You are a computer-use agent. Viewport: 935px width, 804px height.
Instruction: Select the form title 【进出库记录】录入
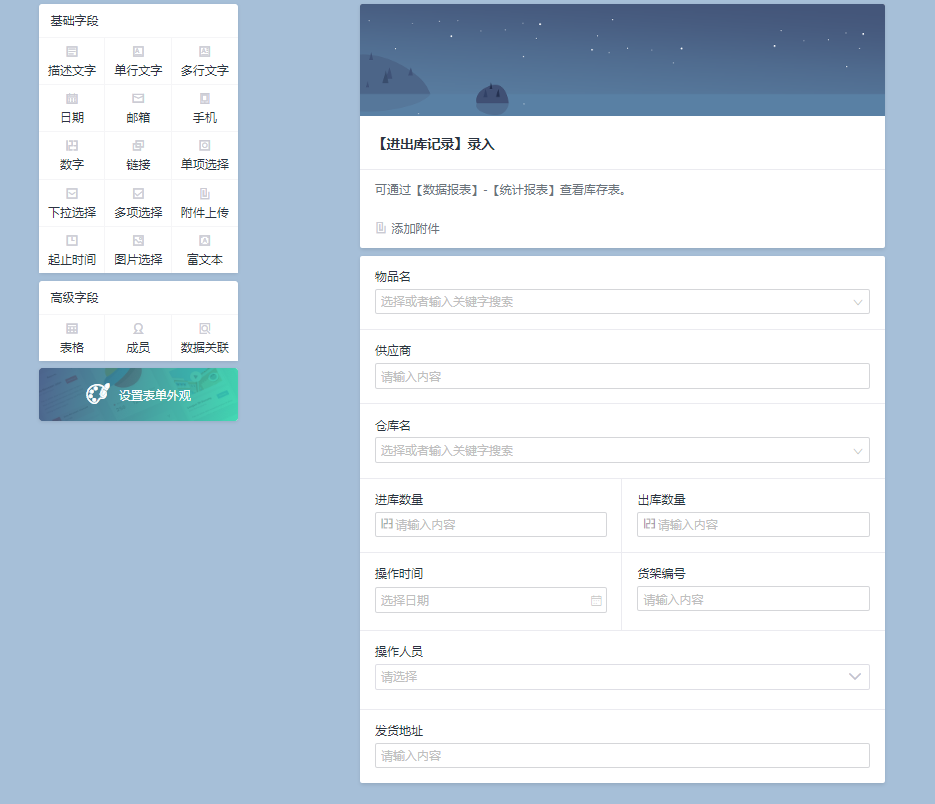click(x=435, y=144)
